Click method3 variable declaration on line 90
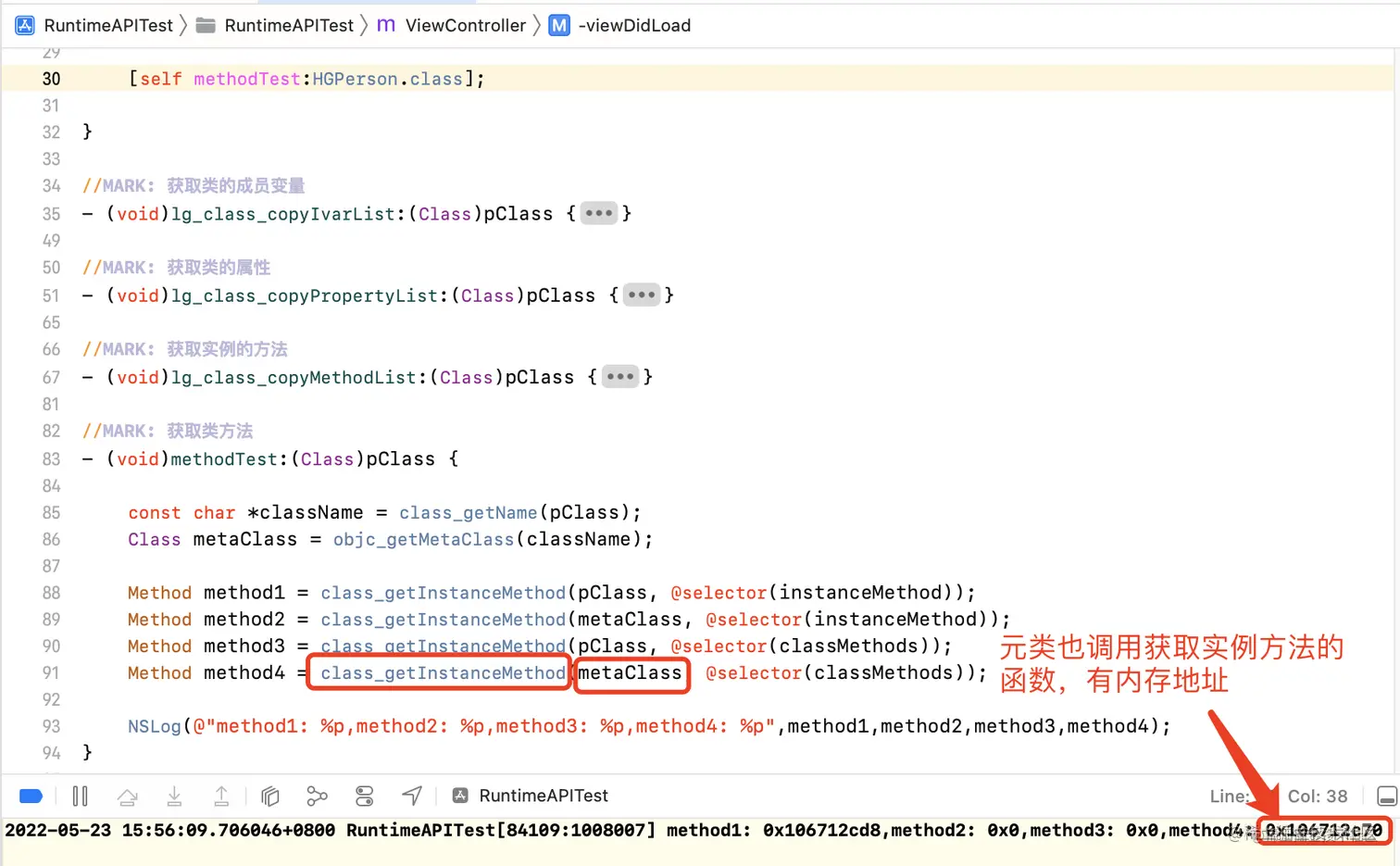The image size is (1400, 866). (x=244, y=646)
